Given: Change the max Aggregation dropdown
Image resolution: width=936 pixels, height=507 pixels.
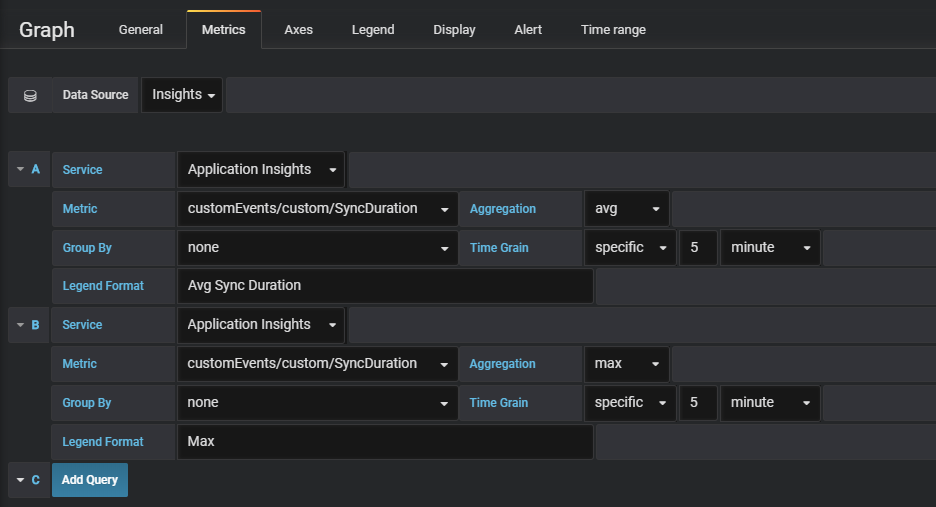Looking at the screenshot, I should point(627,364).
